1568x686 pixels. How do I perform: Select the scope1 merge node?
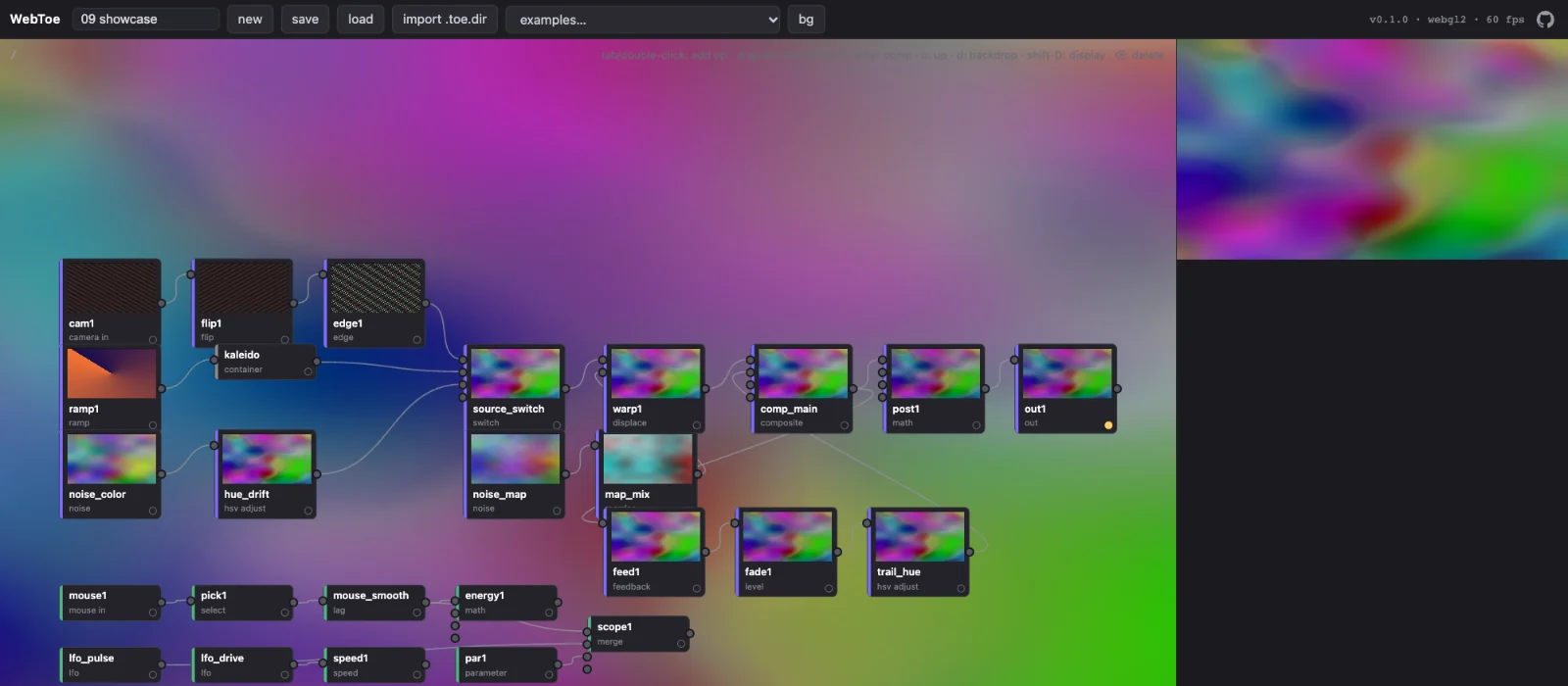639,634
